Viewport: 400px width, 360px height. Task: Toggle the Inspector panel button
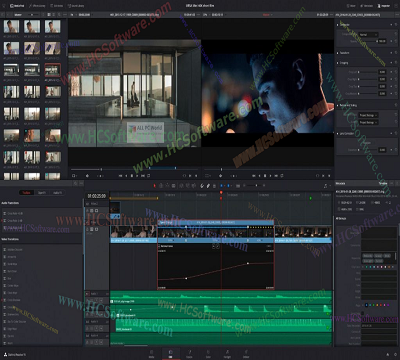pyautogui.click(x=385, y=6)
